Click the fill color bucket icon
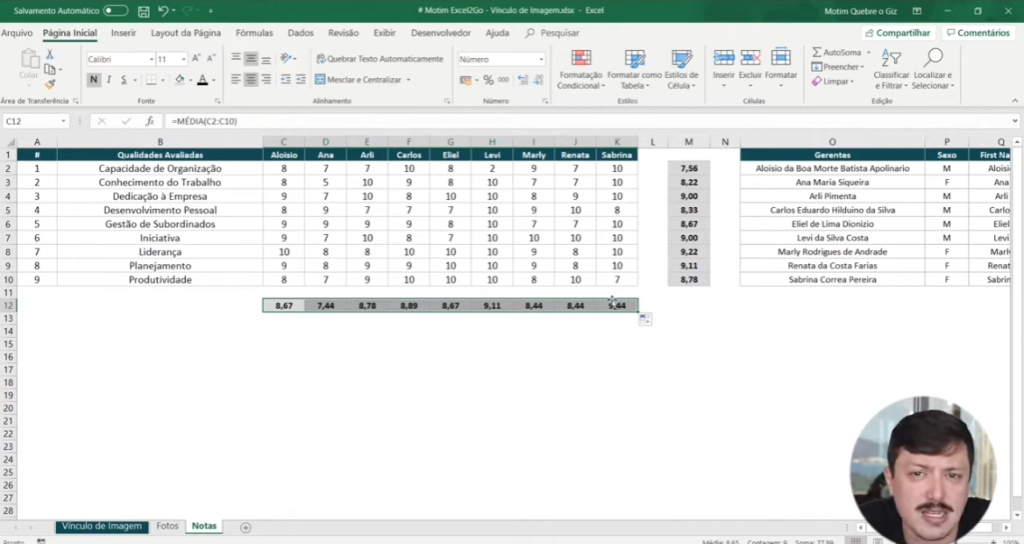The width and height of the screenshot is (1024, 544). pyautogui.click(x=180, y=80)
